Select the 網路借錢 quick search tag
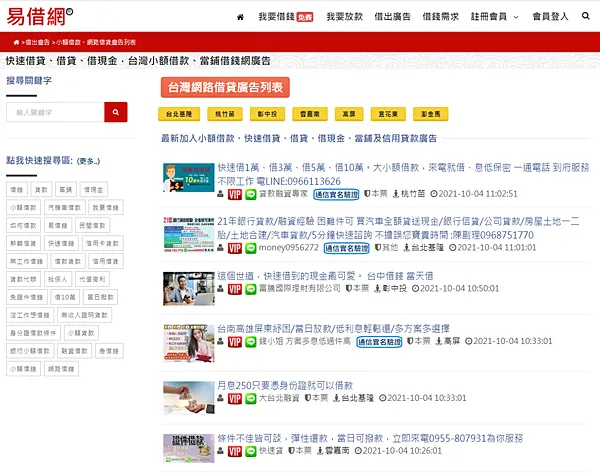600x473 pixels. tap(61, 369)
